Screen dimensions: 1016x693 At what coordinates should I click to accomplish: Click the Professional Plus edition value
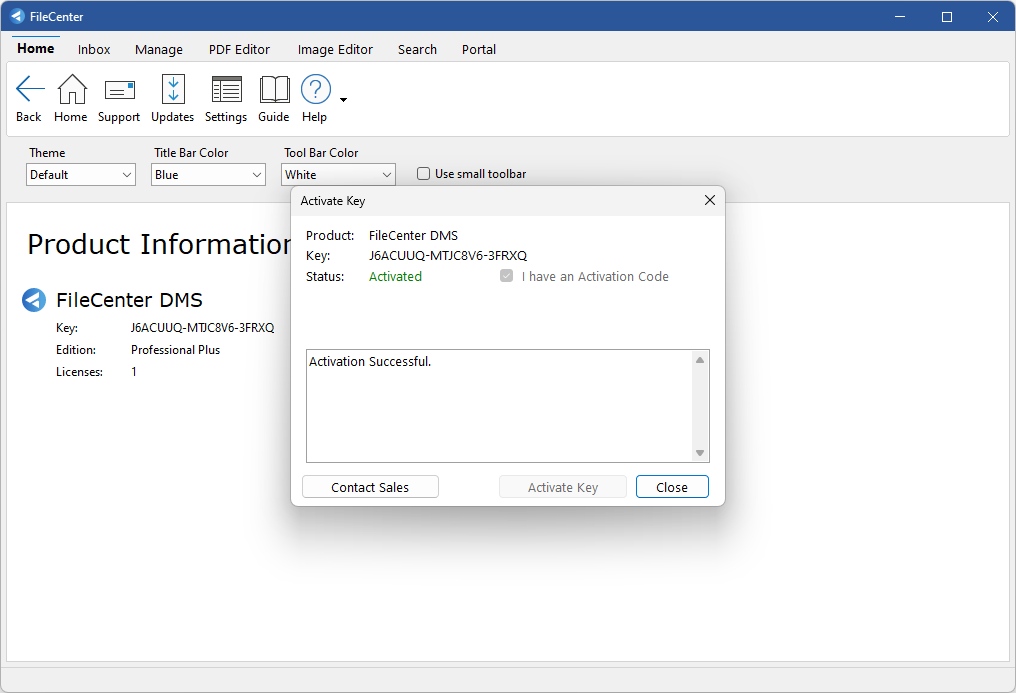[176, 350]
